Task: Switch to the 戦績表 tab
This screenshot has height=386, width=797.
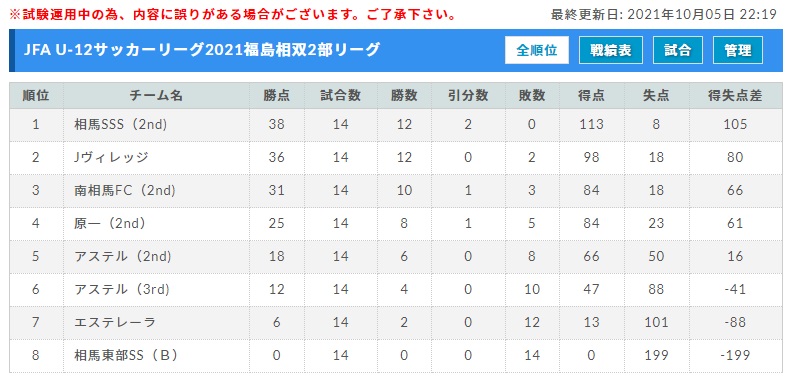Action: point(610,50)
